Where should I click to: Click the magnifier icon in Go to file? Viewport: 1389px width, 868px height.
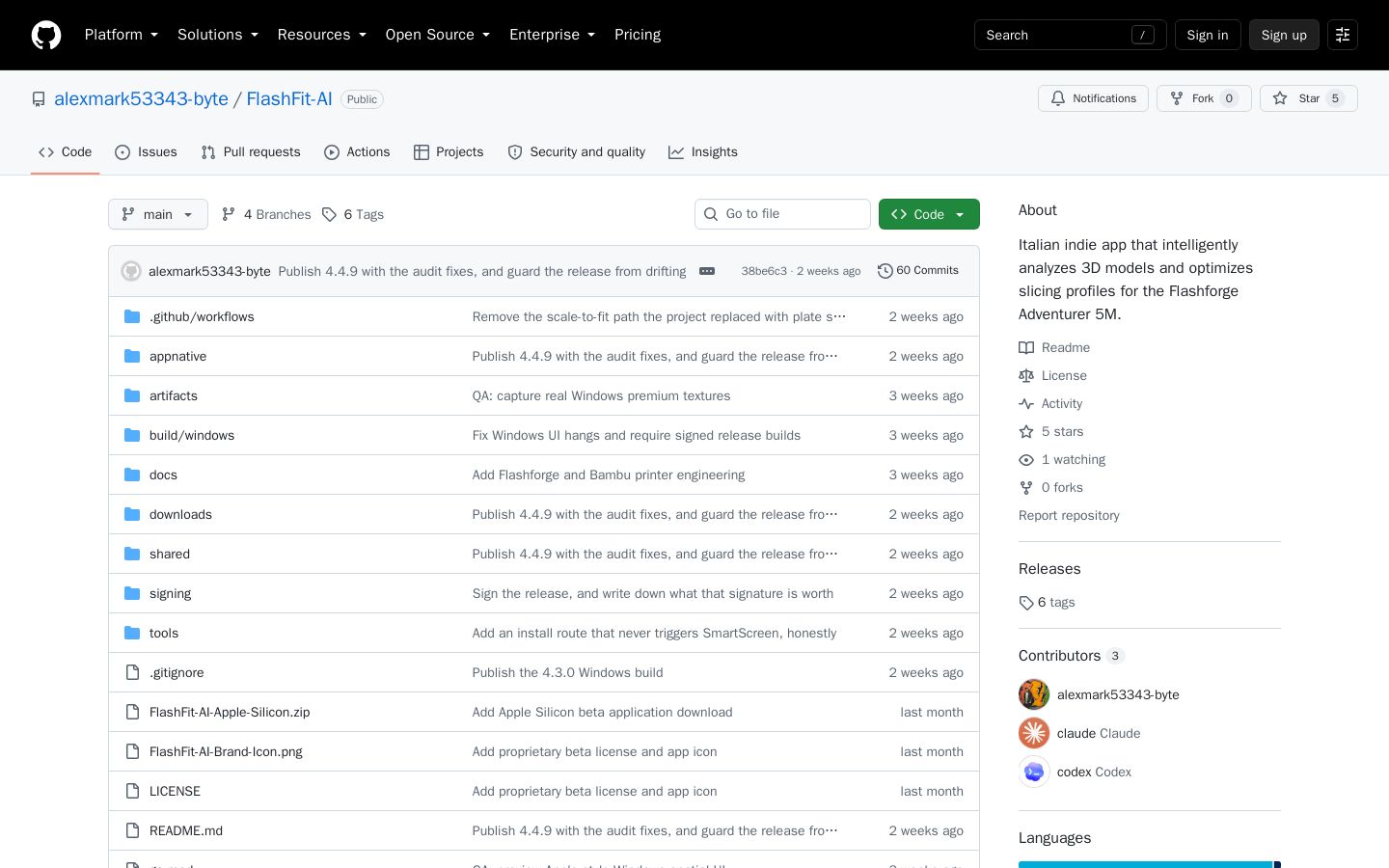[712, 214]
